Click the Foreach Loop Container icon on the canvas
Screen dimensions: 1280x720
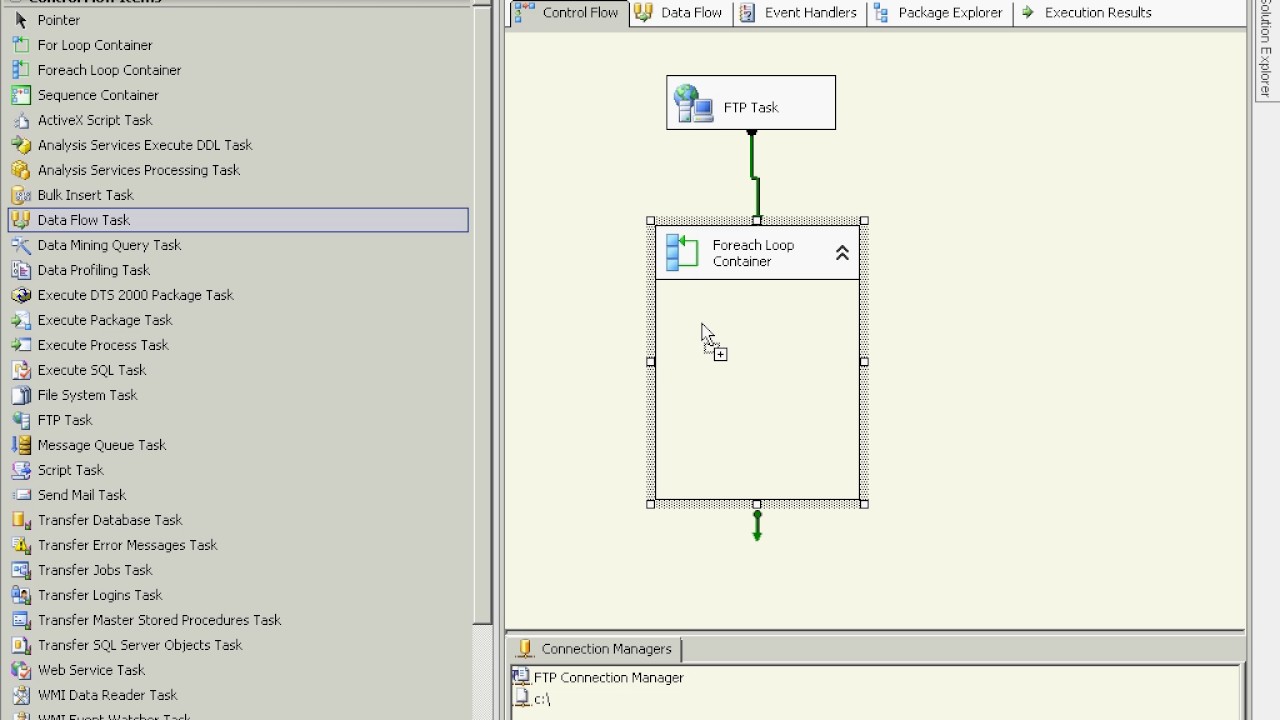coord(682,253)
